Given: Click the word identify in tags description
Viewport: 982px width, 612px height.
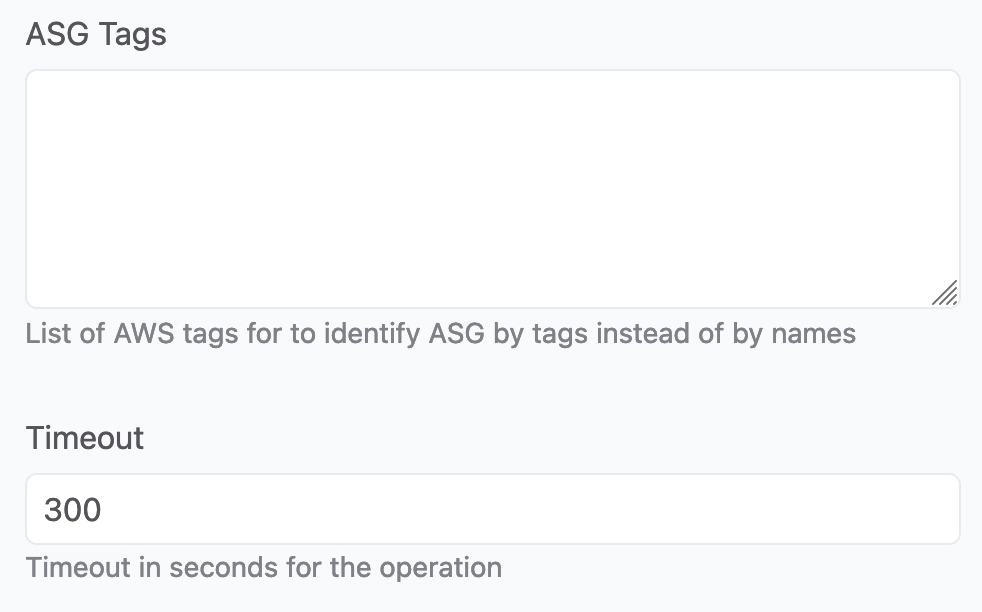Looking at the screenshot, I should click(372, 334).
